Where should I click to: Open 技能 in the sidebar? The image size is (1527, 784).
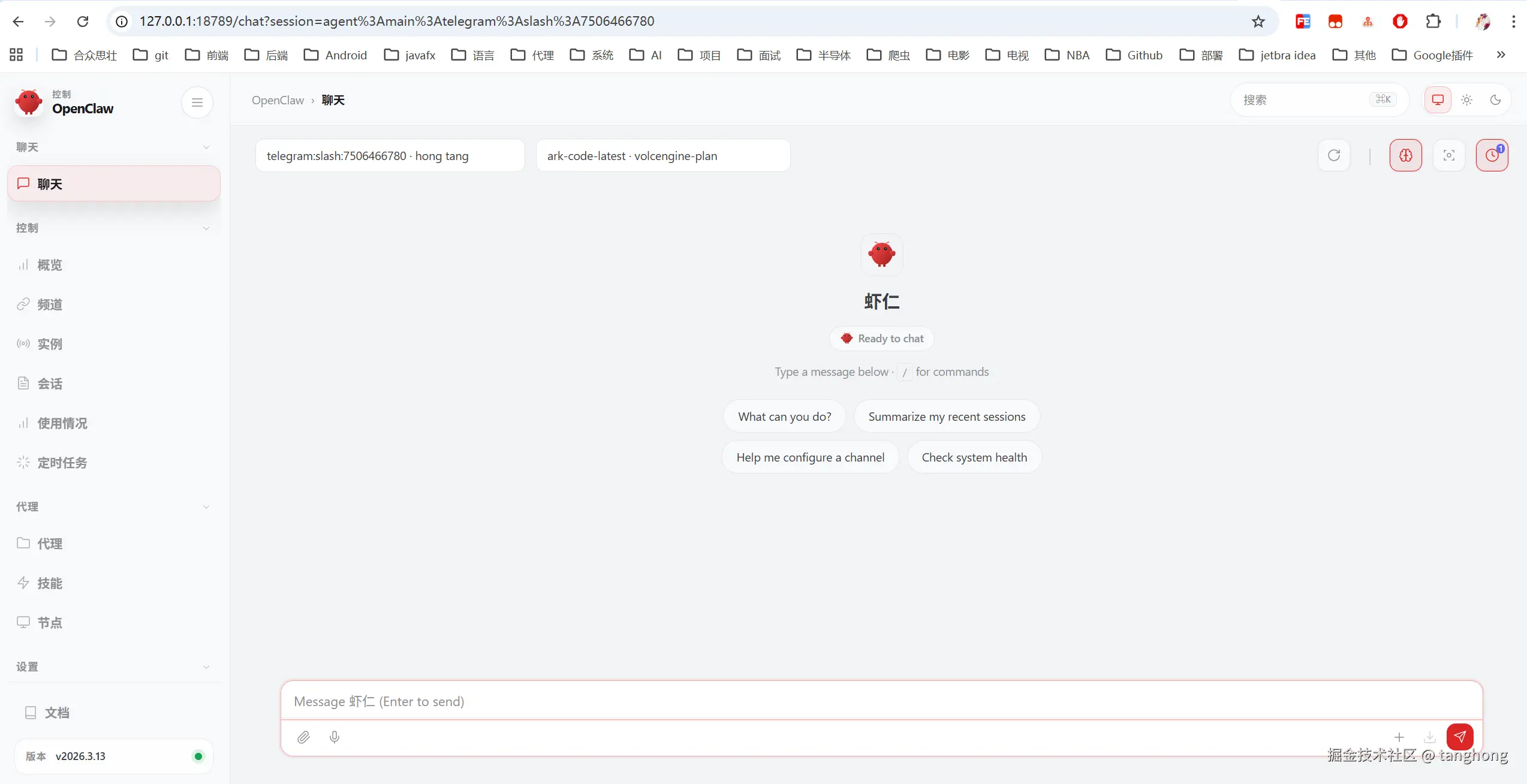click(x=50, y=583)
